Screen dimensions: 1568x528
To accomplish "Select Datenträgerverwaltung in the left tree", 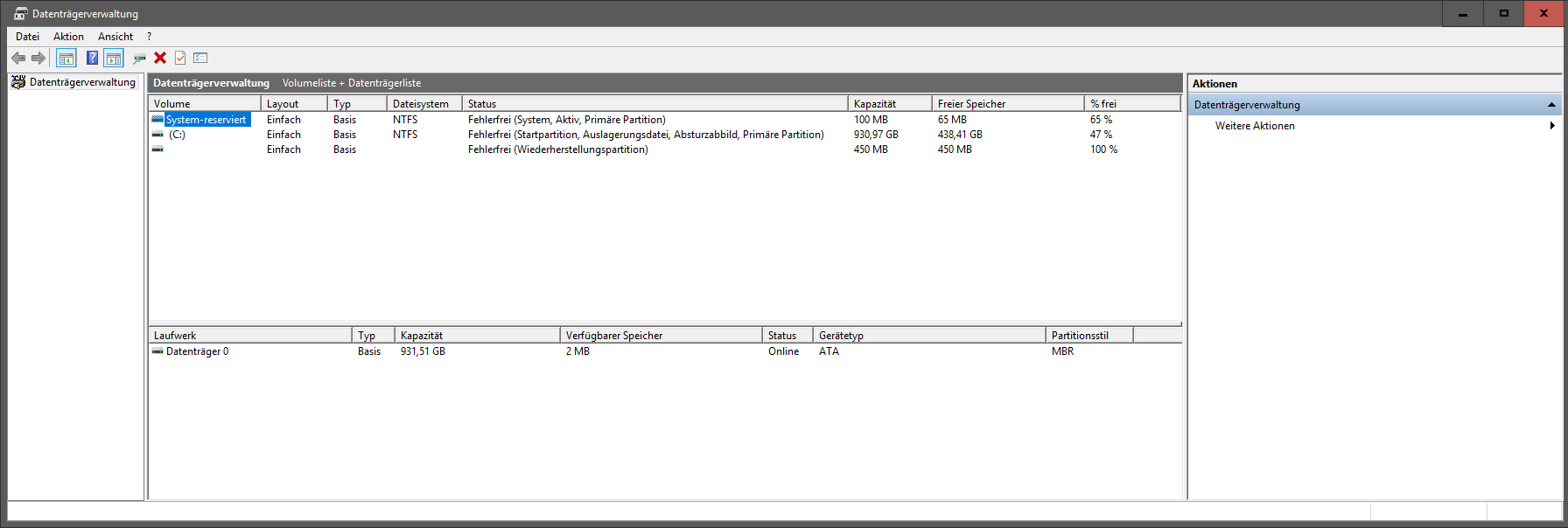I will click(82, 82).
